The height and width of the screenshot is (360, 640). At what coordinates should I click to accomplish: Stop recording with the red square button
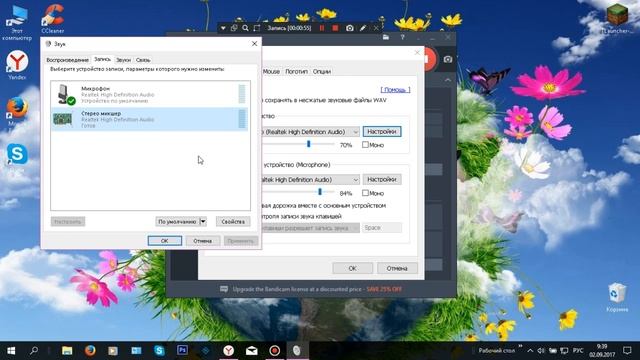pos(335,28)
